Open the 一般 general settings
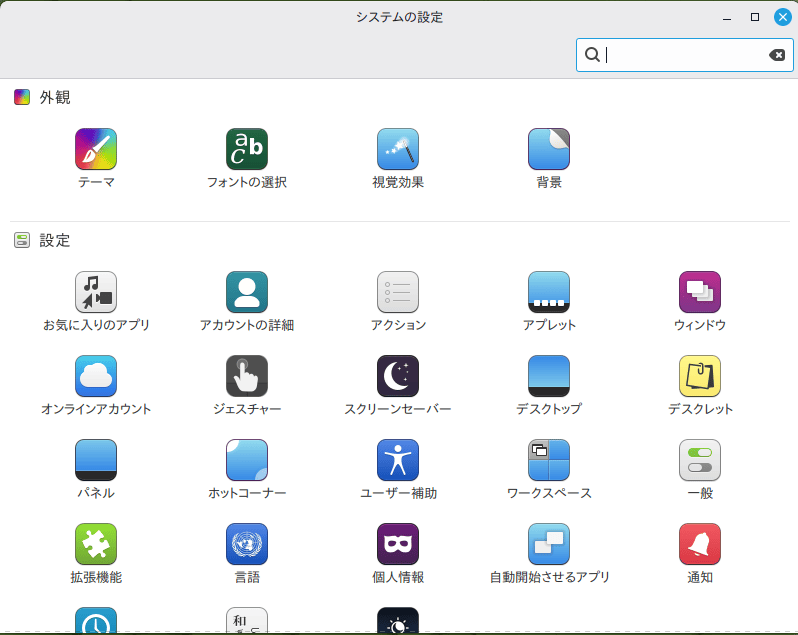This screenshot has width=798, height=635. coord(700,460)
